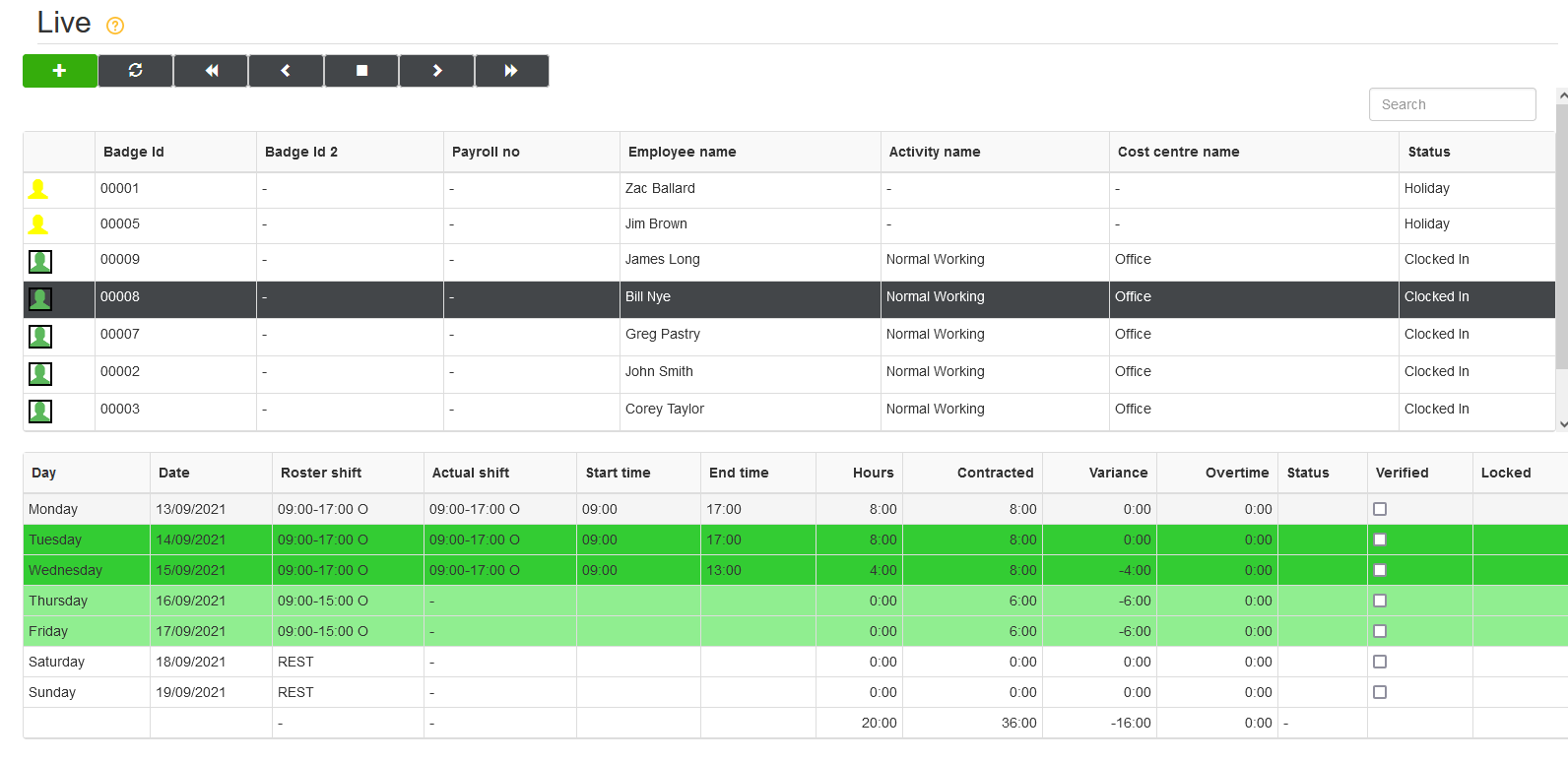Viewport: 1568px width, 762px height.
Task: Select employee name Jim Brown
Action: [656, 223]
